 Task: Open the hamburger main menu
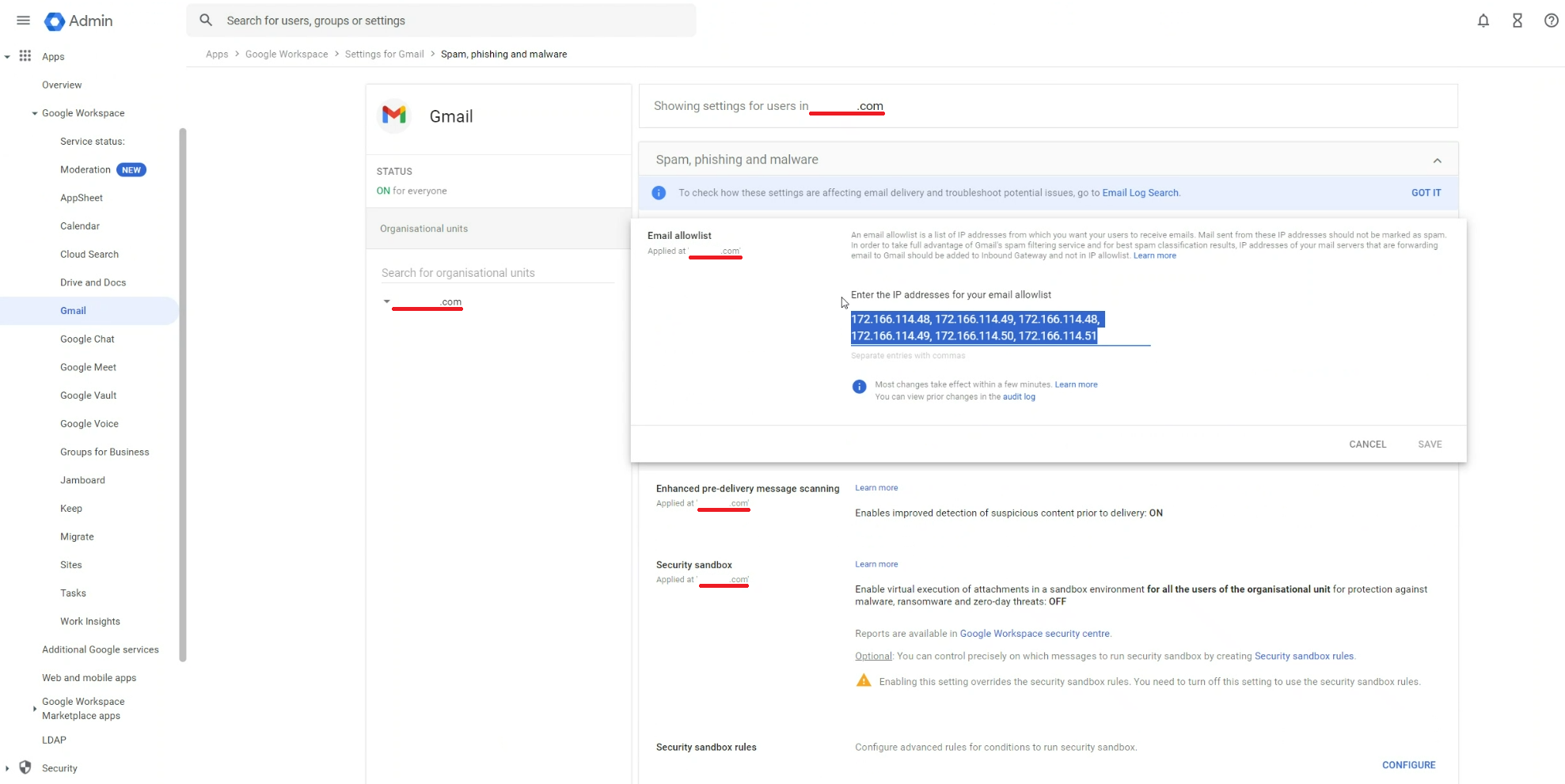click(23, 21)
